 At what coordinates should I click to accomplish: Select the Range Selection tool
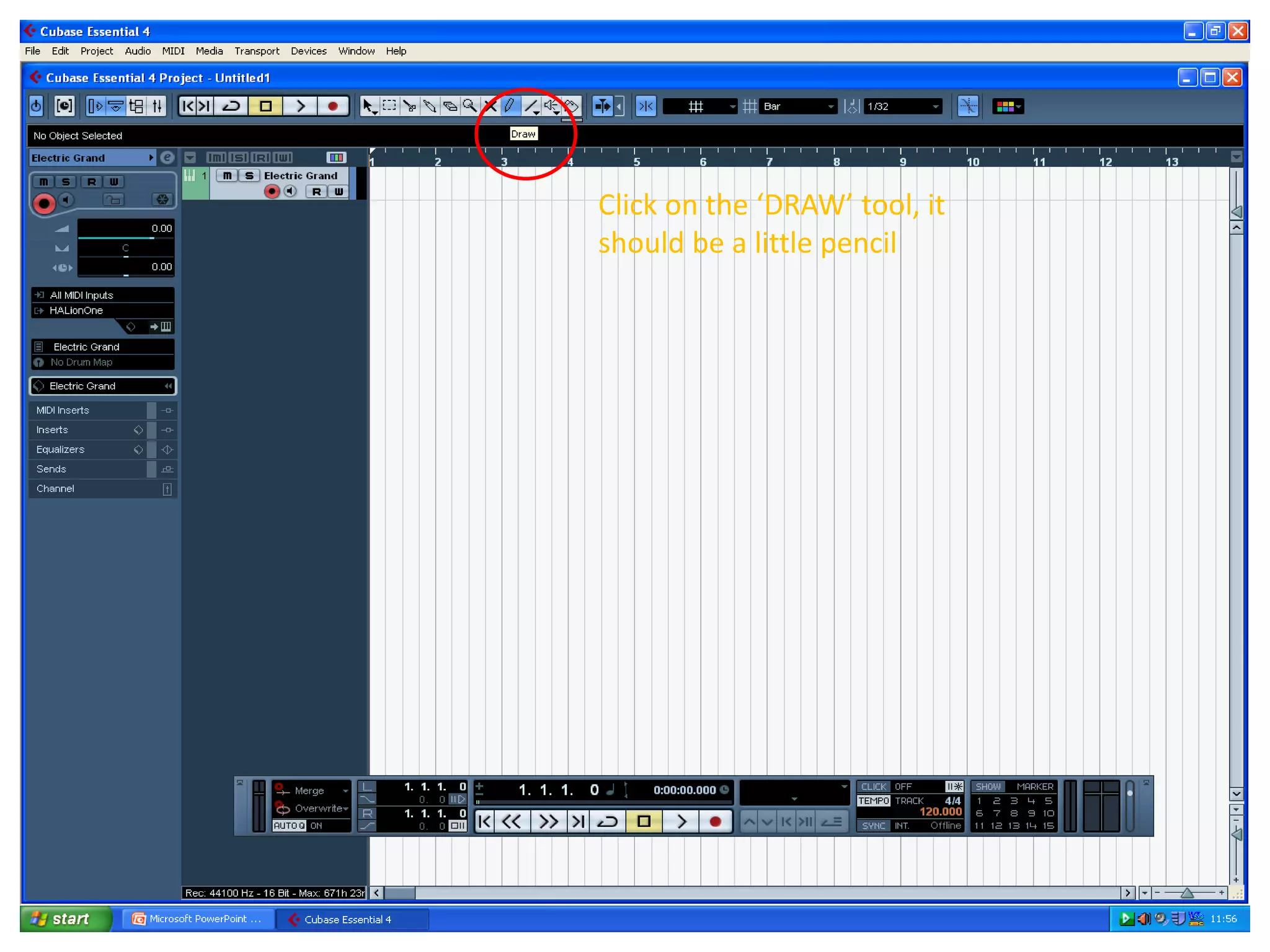[x=389, y=106]
